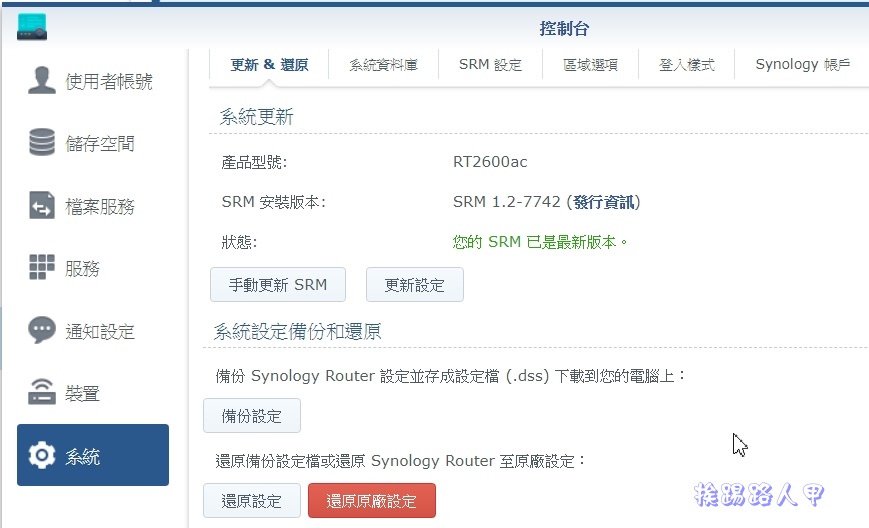Screen dimensions: 869x528
Task: Select the 儲存空間 storage database icon
Action: pyautogui.click(x=42, y=142)
